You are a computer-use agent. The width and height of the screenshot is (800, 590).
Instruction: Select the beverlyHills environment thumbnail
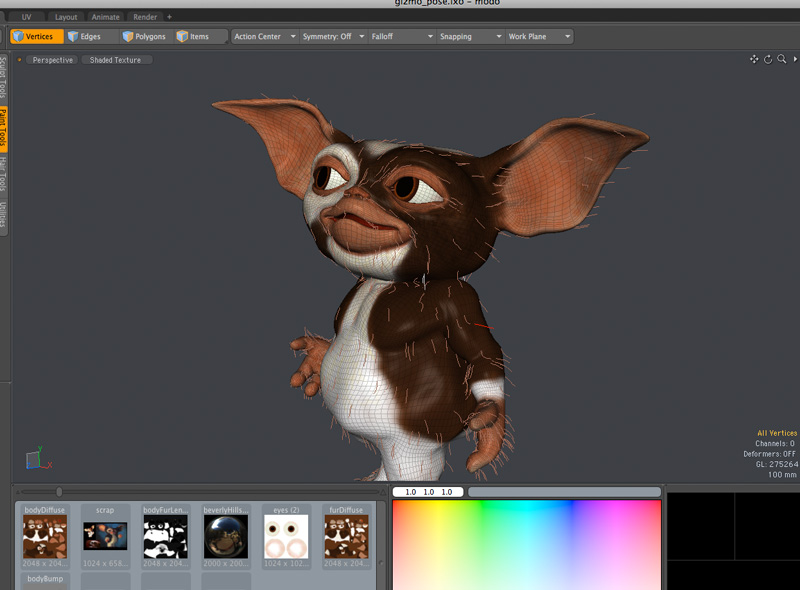(226, 536)
